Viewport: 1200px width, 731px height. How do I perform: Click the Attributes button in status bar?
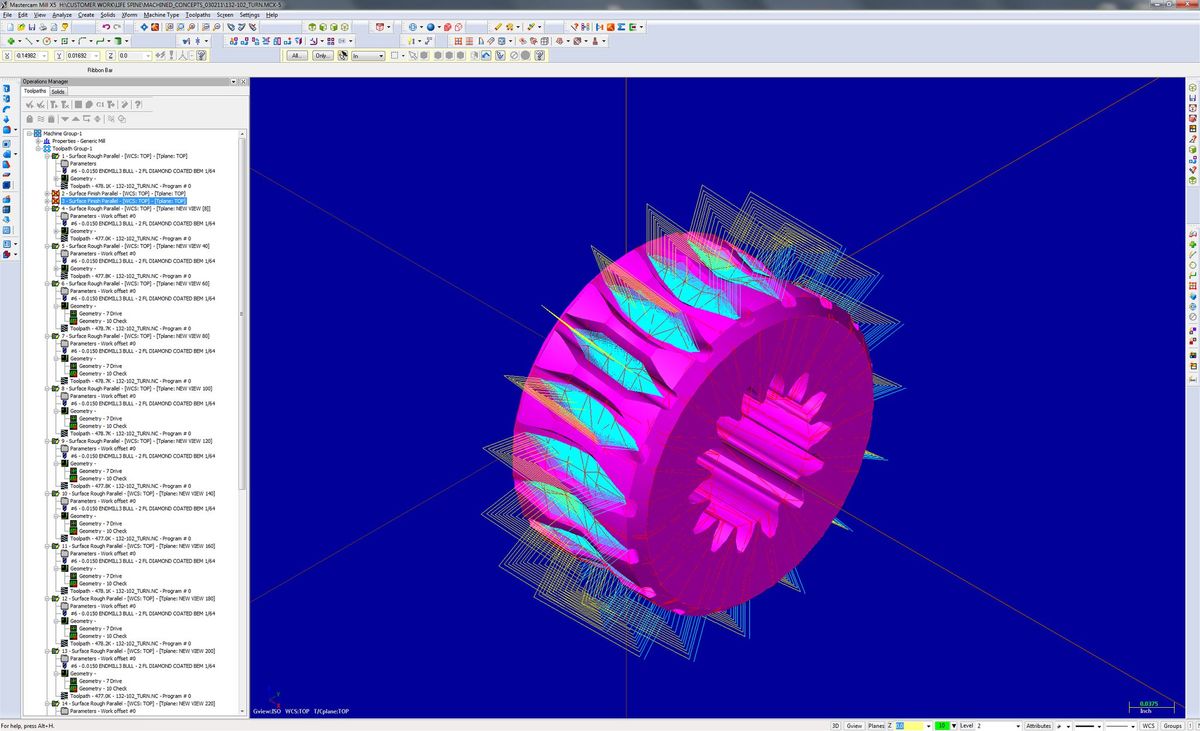(x=1039, y=725)
